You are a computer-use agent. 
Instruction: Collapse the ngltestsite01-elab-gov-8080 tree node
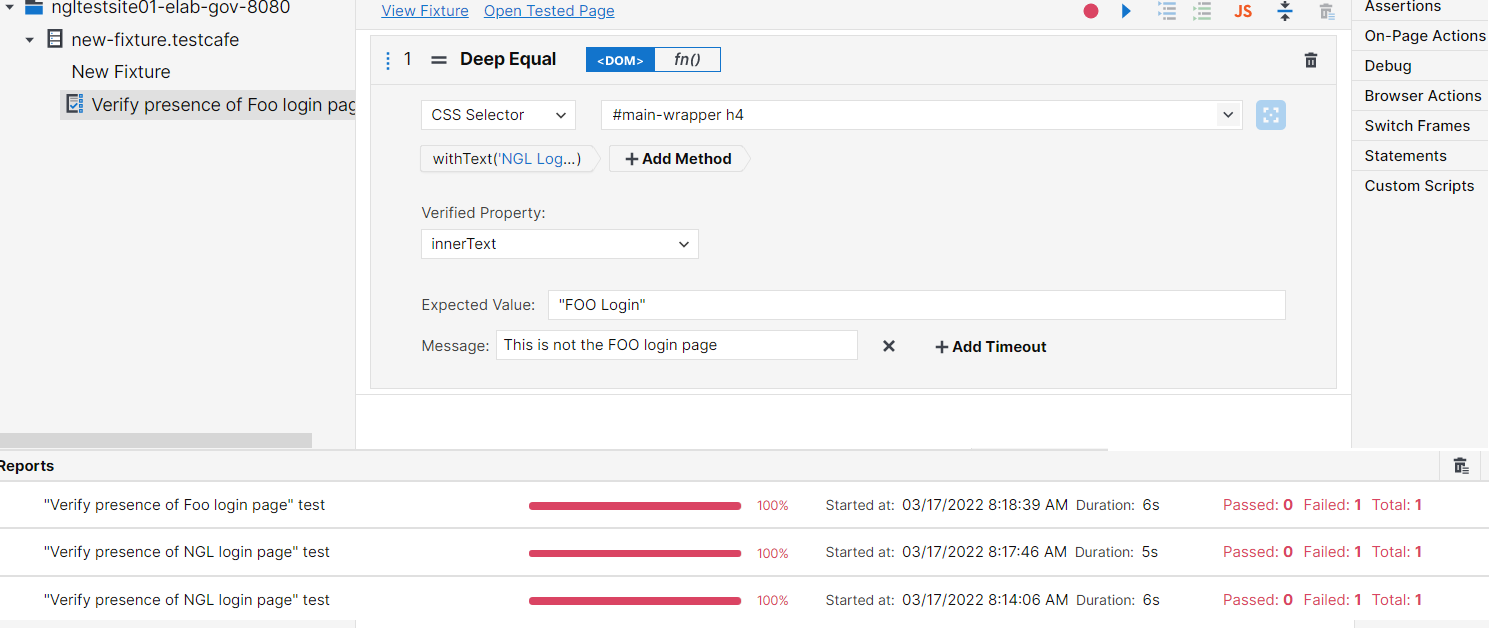[9, 8]
